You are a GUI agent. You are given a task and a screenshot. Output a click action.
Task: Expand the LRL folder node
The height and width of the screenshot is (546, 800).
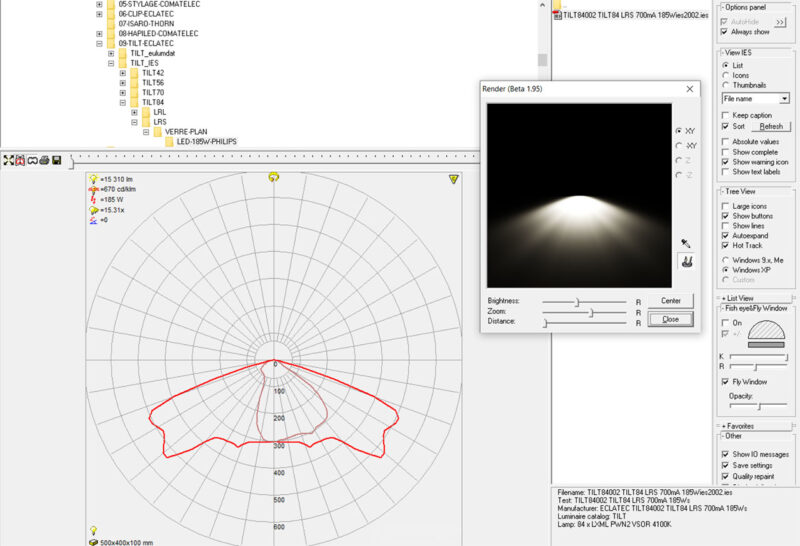[134, 112]
